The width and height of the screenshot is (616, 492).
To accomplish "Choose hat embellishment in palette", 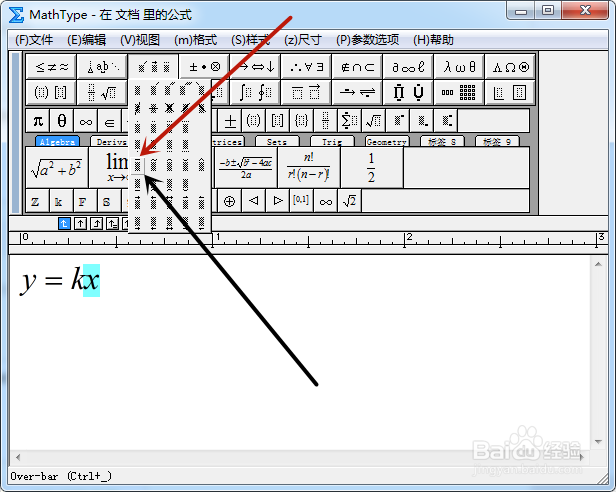I will point(202,165).
